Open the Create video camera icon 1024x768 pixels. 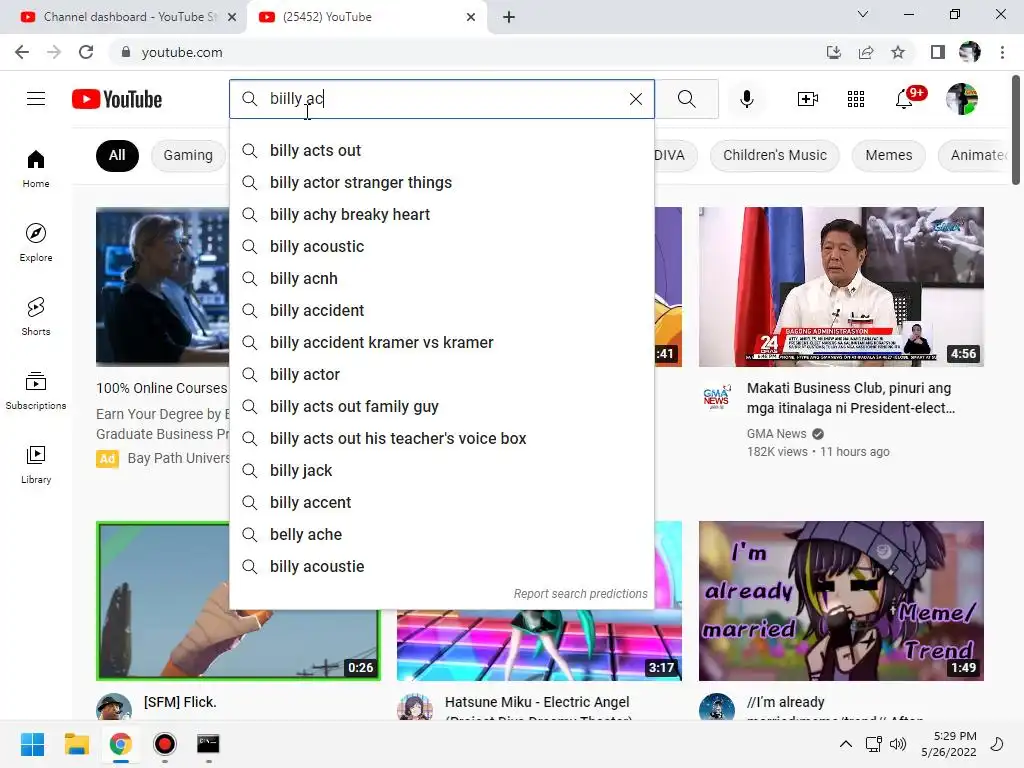808,99
